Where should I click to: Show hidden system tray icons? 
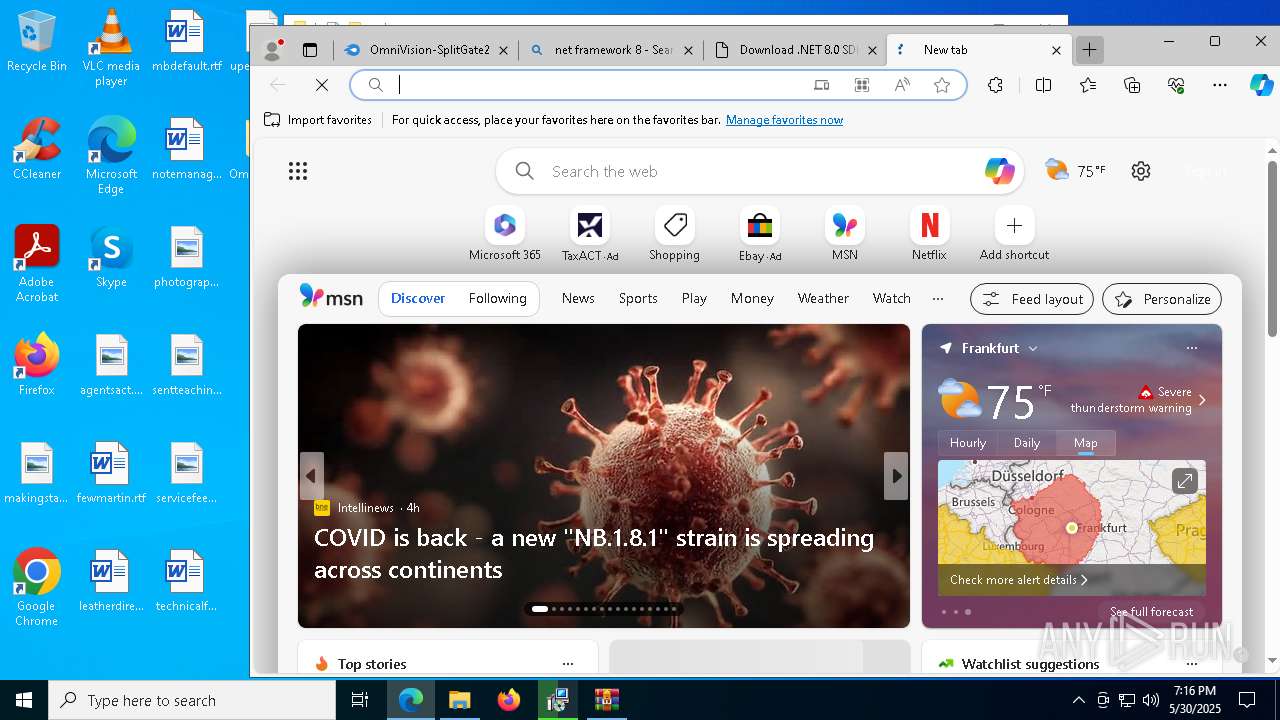(1078, 700)
